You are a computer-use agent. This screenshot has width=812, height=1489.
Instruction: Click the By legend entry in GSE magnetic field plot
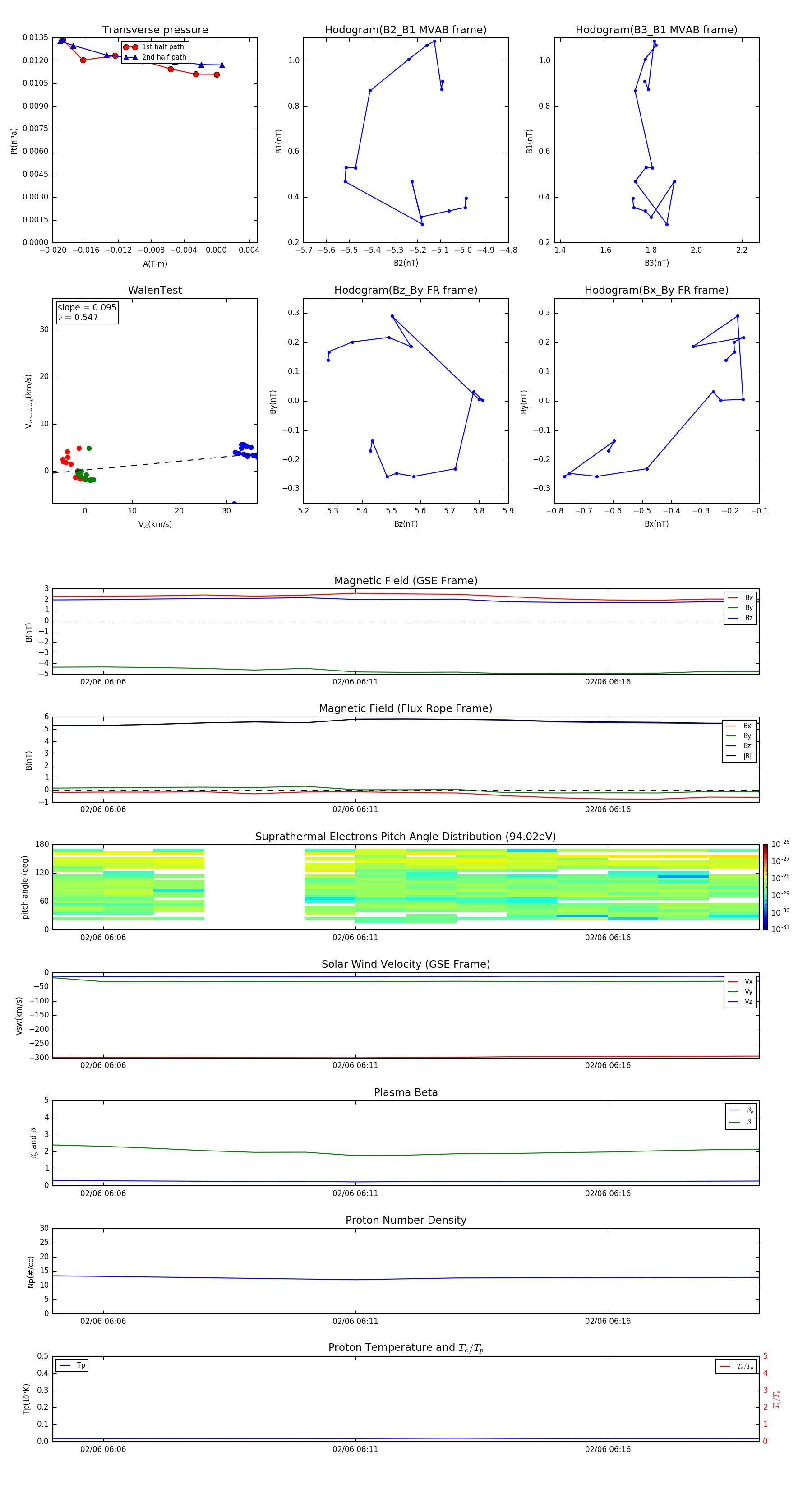740,607
